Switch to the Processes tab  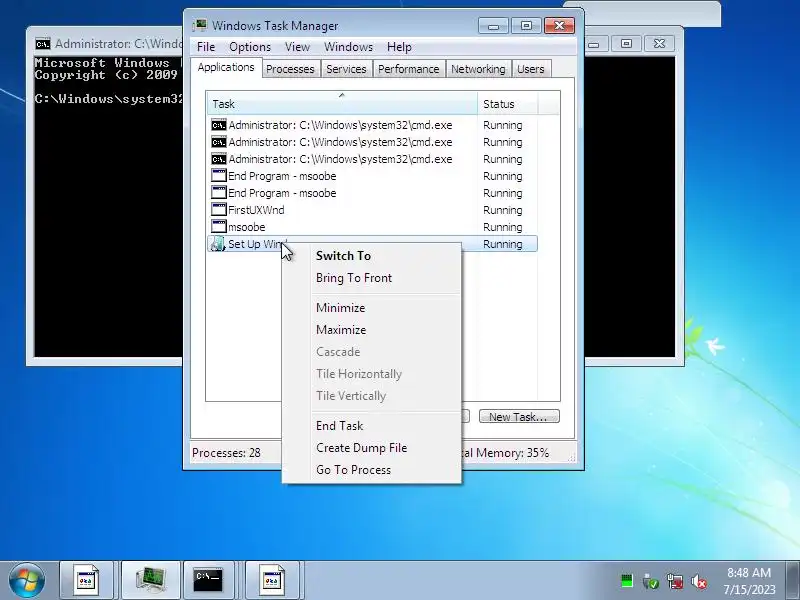tap(290, 69)
